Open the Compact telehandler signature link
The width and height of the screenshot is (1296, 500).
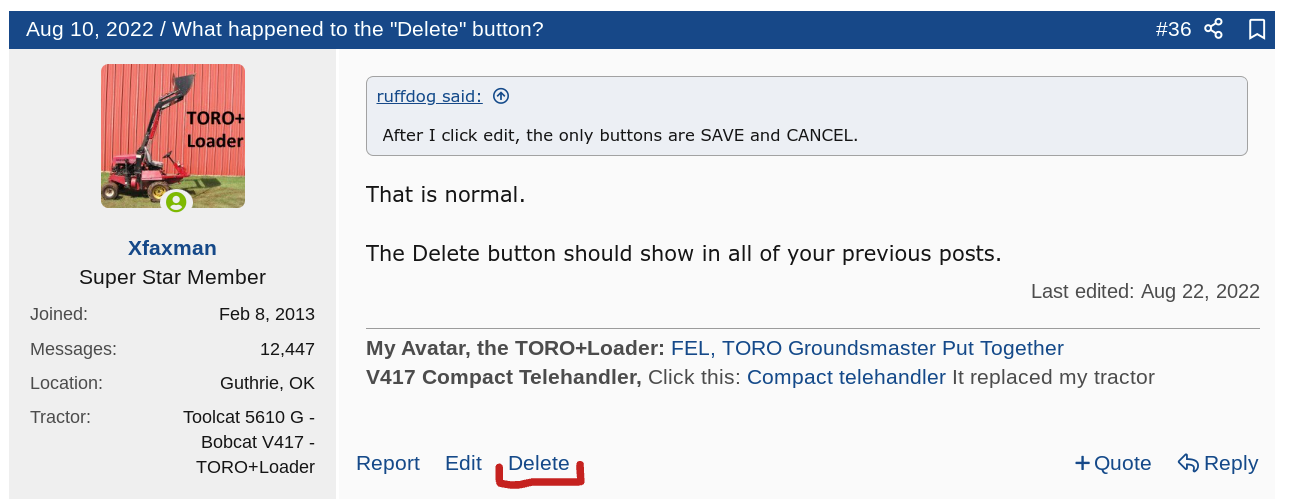click(x=846, y=377)
